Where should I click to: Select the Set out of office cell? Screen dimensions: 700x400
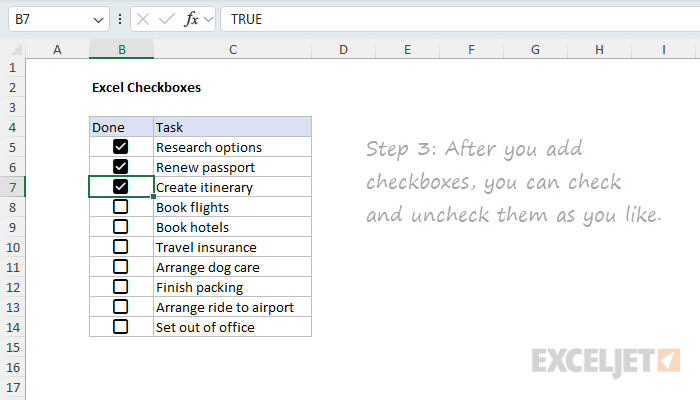(233, 327)
